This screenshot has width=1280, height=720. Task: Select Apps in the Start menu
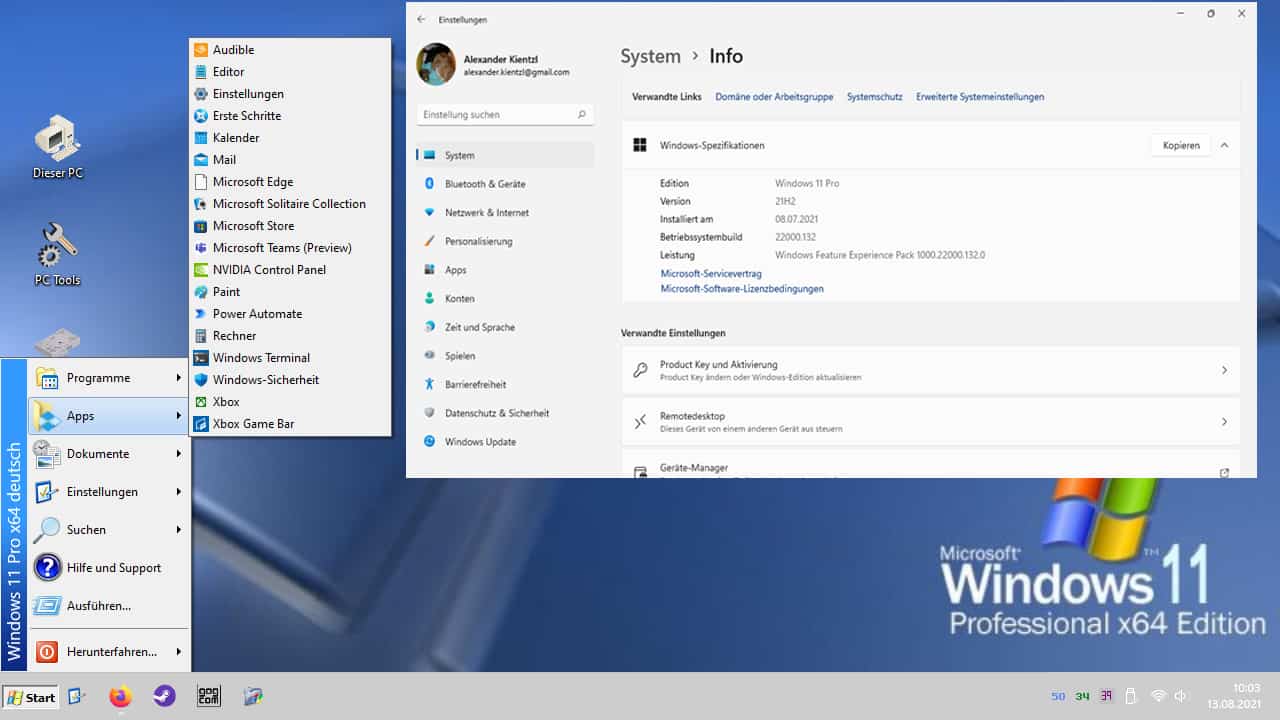108,416
